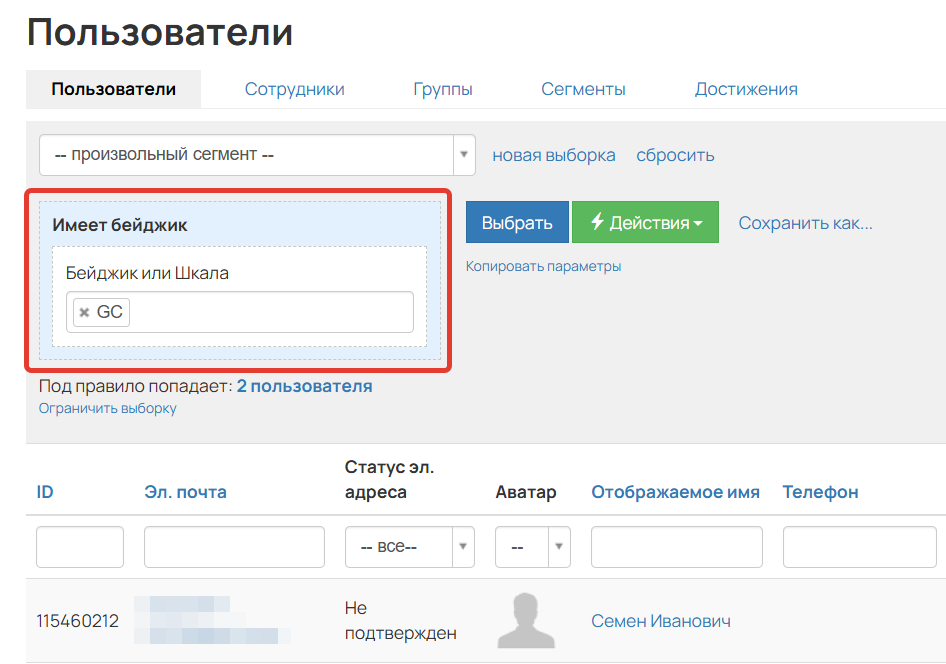Open the произвольный сегмент dropdown arrow
946x664 pixels.
click(x=463, y=155)
